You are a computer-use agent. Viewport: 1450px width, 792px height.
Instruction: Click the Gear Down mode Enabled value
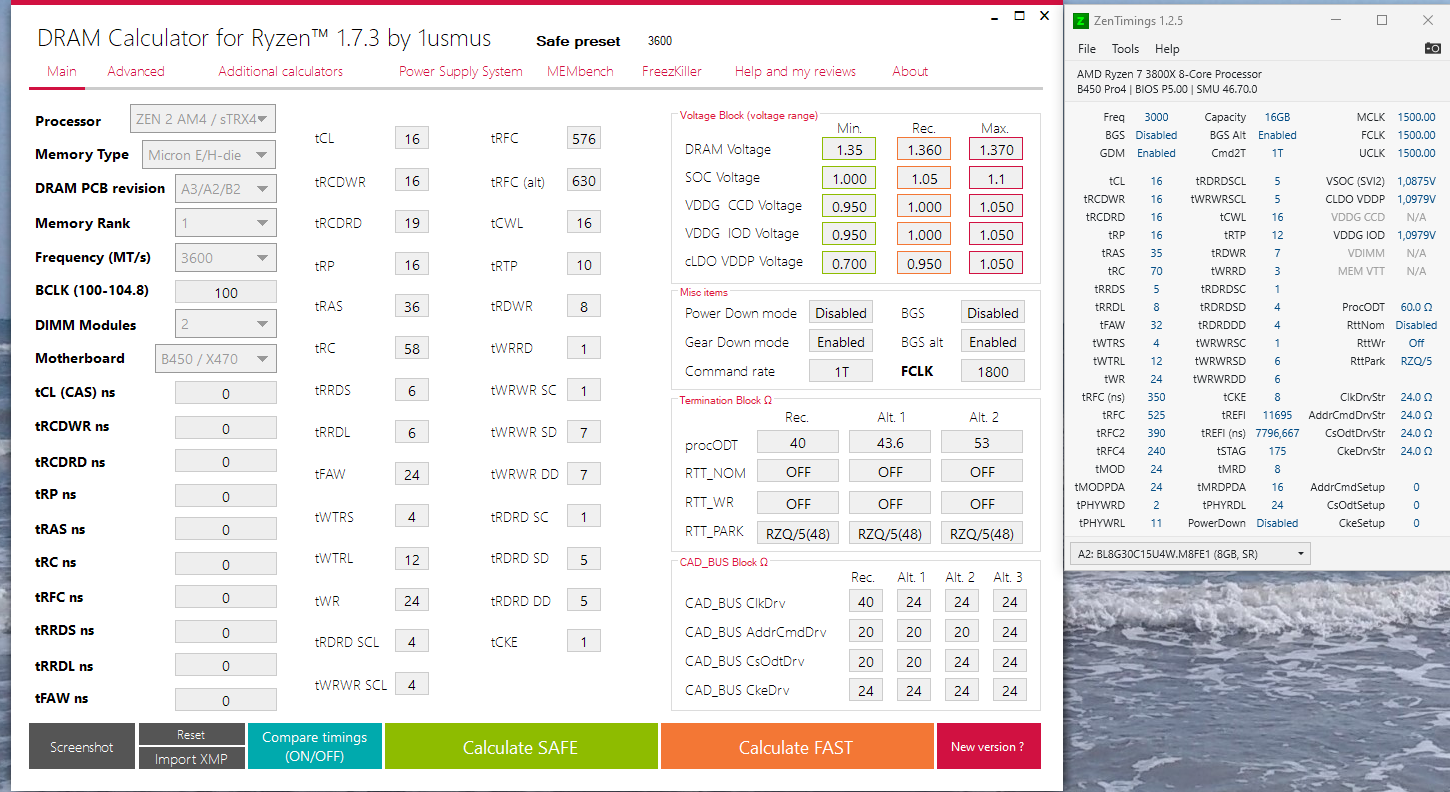coord(841,342)
